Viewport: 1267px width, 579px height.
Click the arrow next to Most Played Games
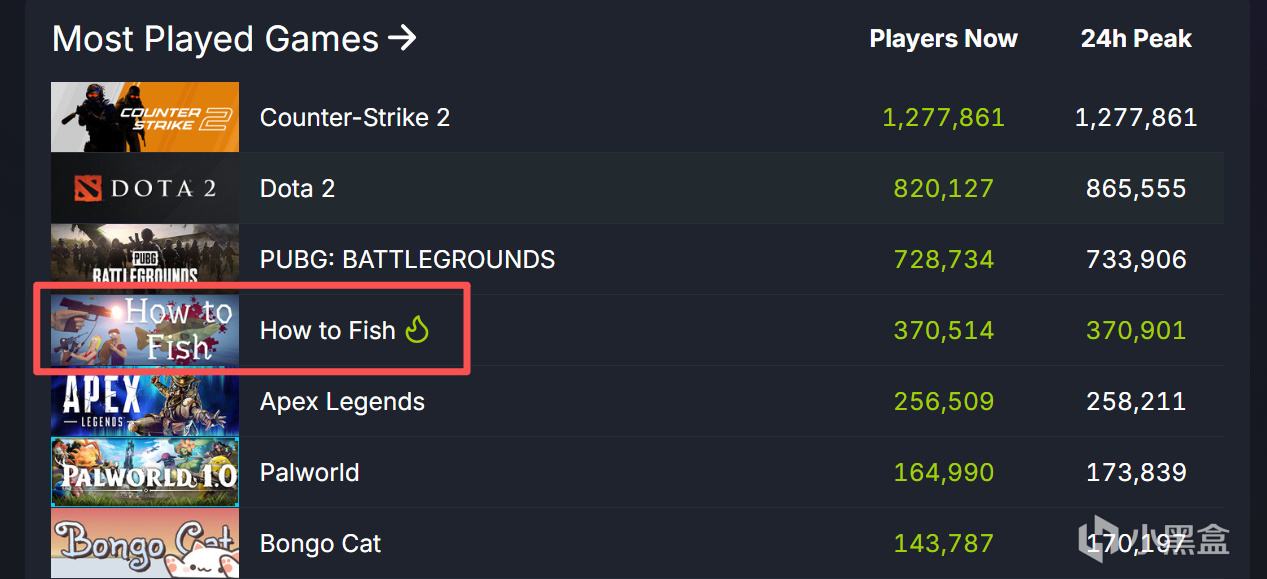[402, 39]
